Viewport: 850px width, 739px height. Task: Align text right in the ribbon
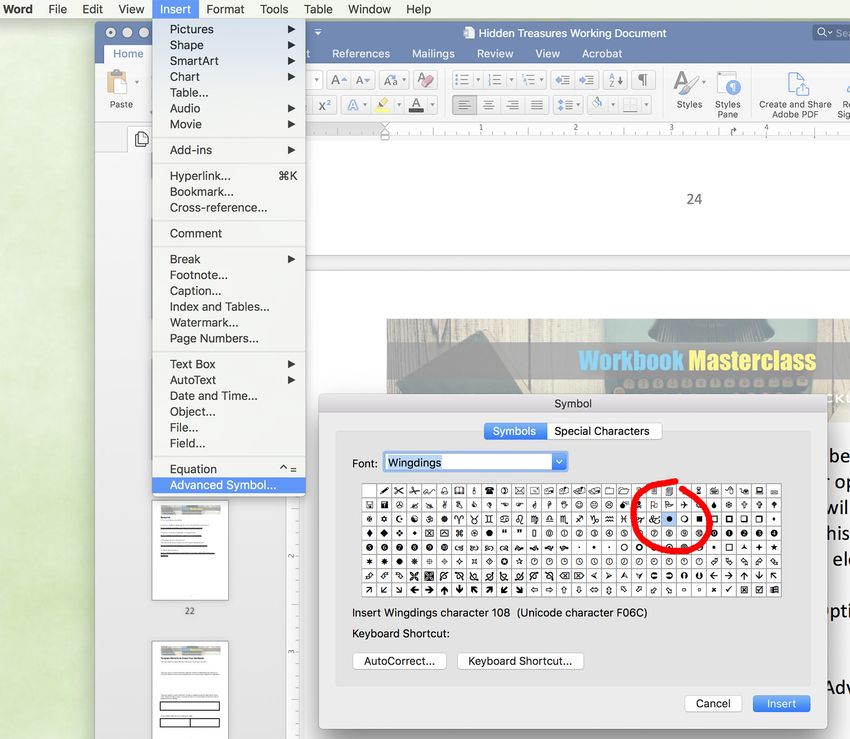point(512,105)
